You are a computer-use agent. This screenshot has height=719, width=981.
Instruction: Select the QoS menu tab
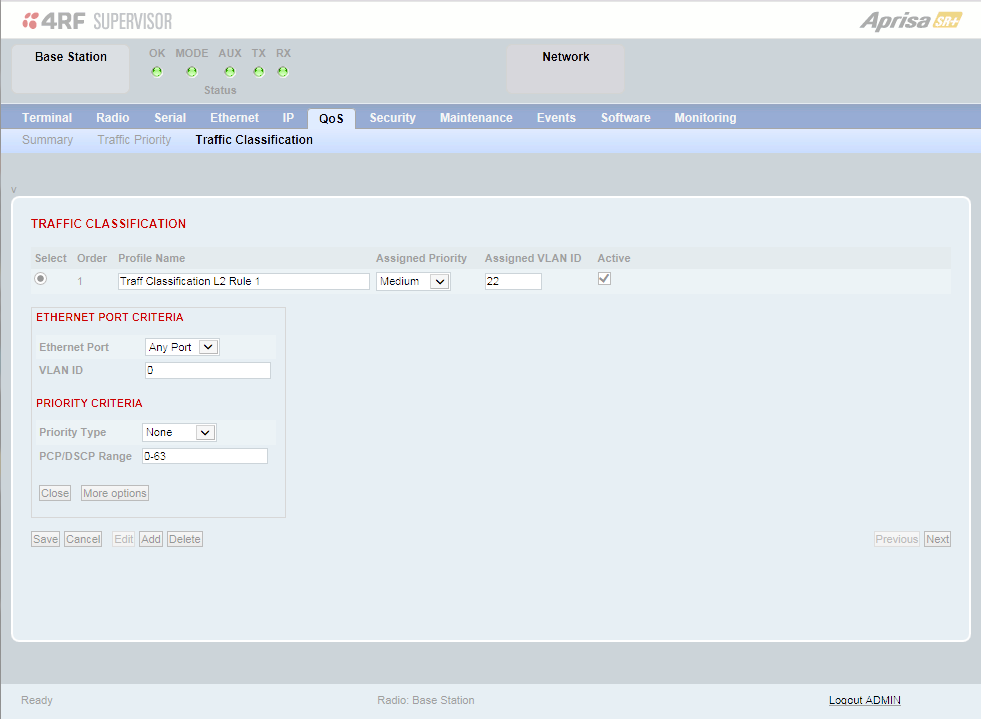point(332,118)
